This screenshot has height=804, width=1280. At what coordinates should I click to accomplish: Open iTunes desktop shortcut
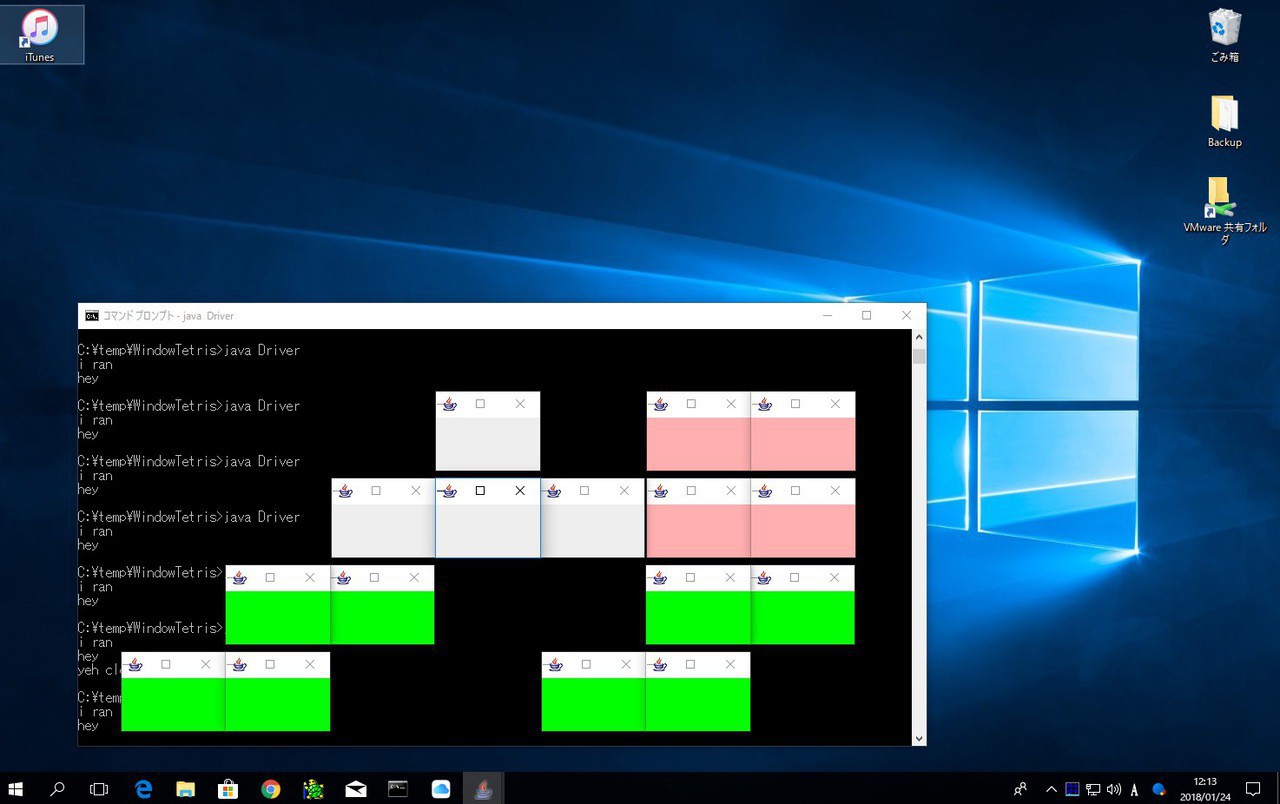[40, 34]
